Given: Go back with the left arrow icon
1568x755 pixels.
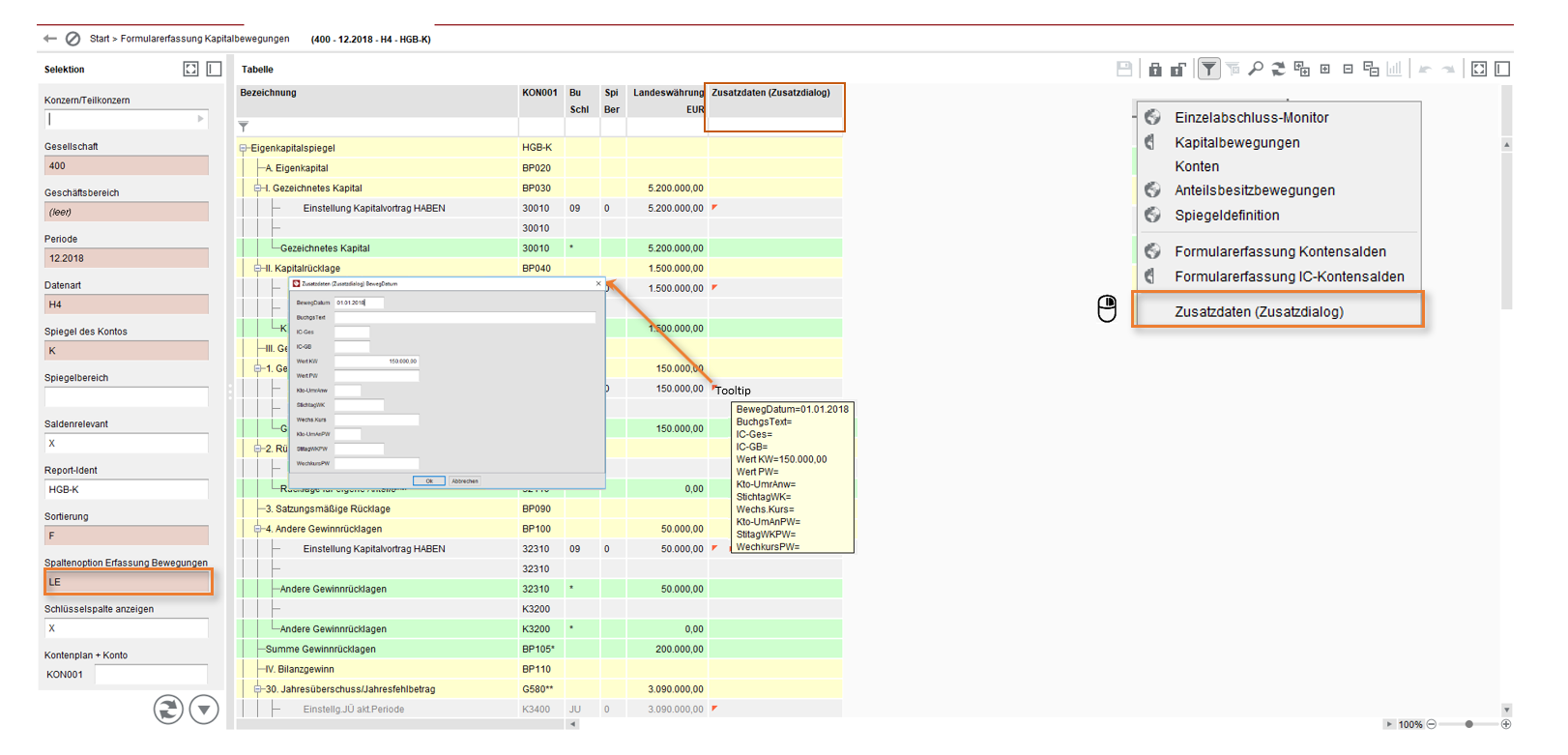Looking at the screenshot, I should click(50, 39).
